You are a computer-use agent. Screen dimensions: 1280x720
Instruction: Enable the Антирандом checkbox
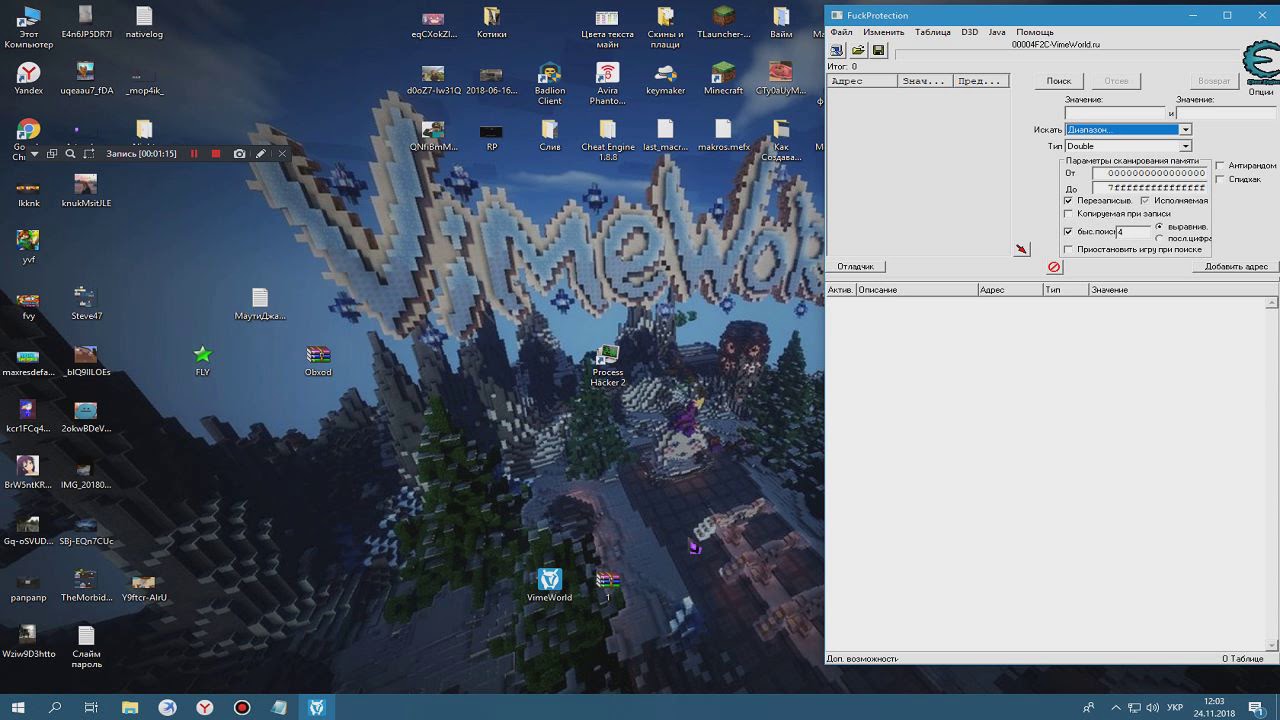click(x=1220, y=166)
